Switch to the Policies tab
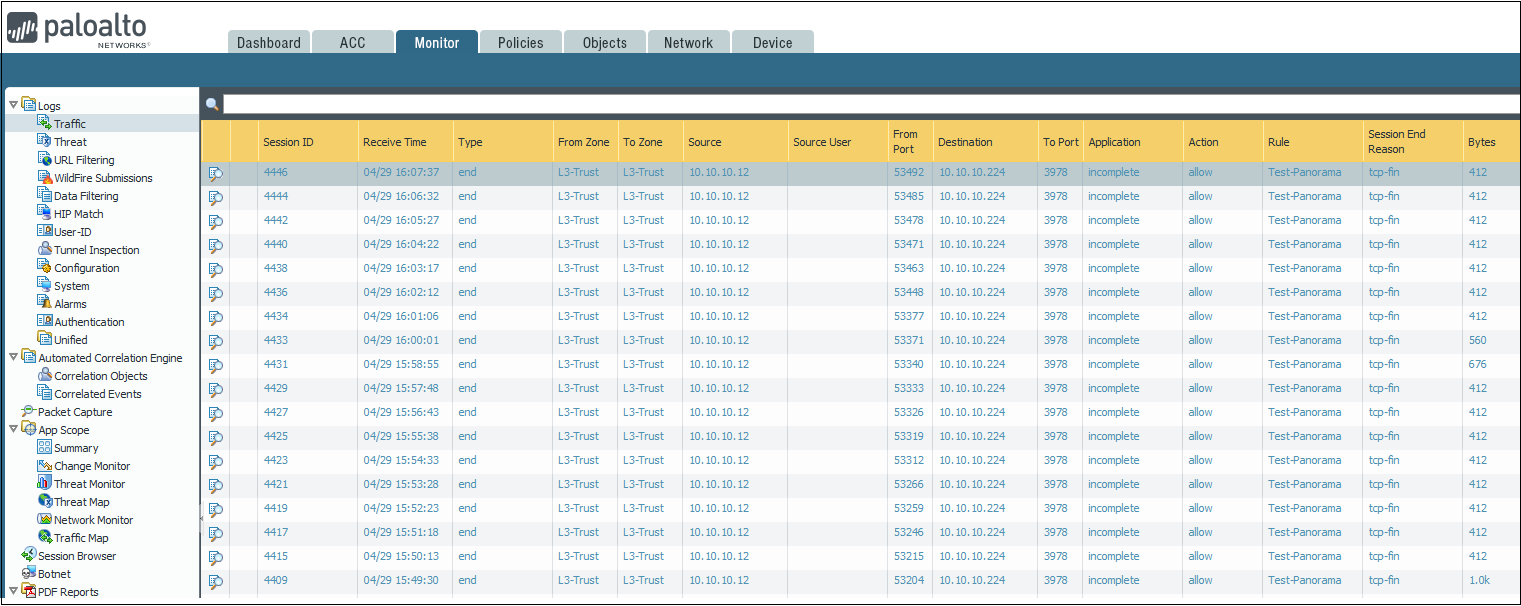 pos(520,42)
